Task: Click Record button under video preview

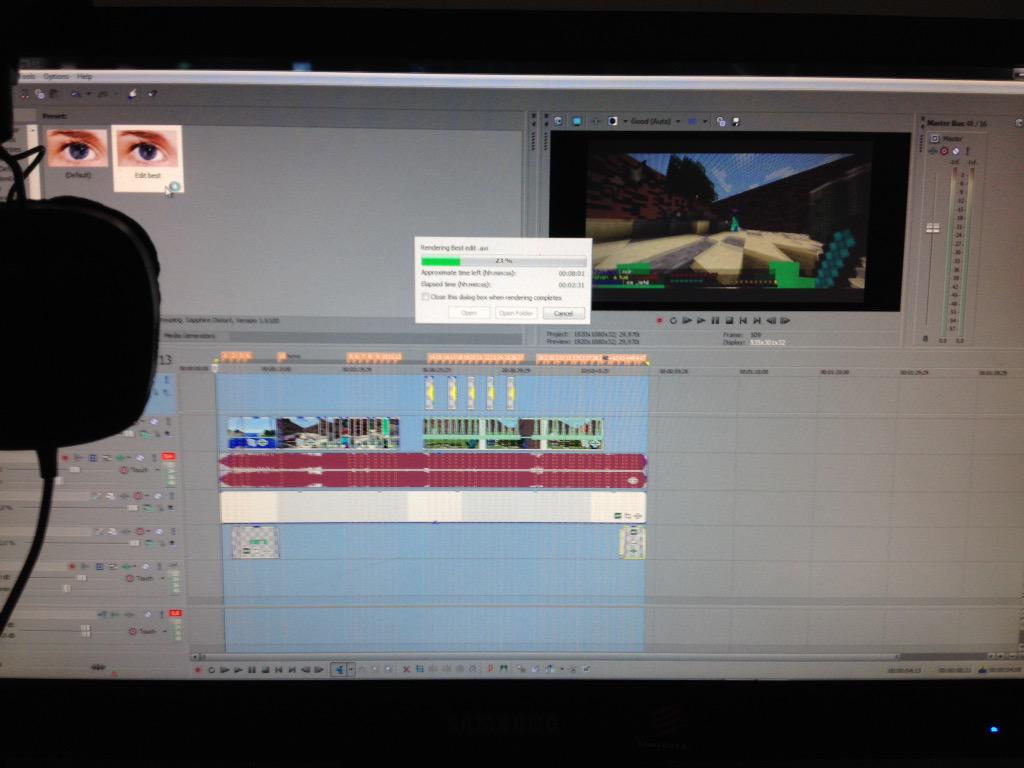Action: [660, 321]
